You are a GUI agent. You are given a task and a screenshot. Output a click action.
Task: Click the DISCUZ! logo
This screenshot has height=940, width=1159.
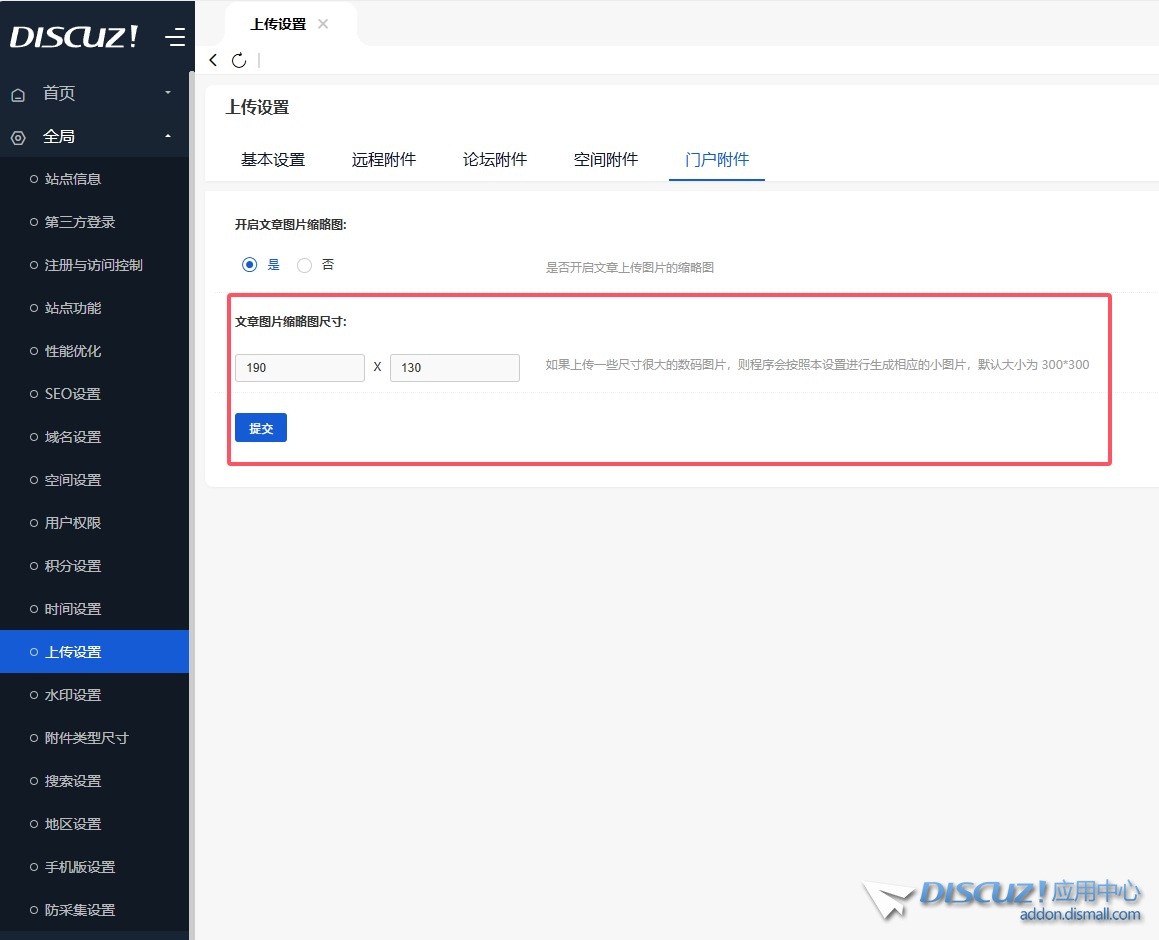pyautogui.click(x=75, y=37)
